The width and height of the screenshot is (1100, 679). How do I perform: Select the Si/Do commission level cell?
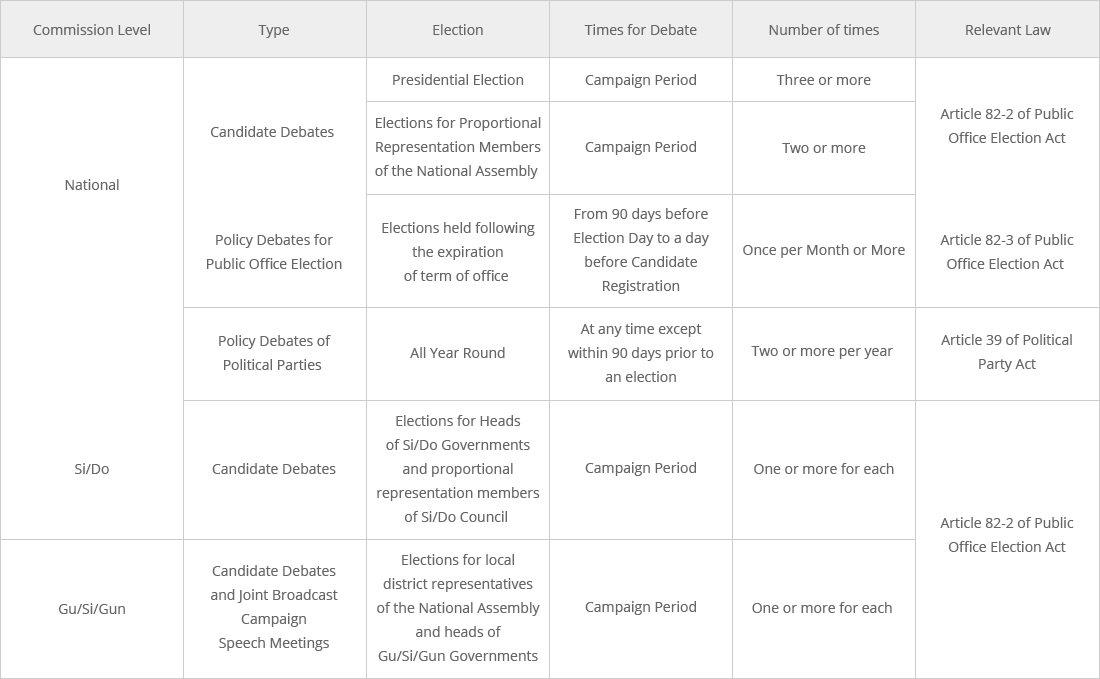pyautogui.click(x=92, y=469)
